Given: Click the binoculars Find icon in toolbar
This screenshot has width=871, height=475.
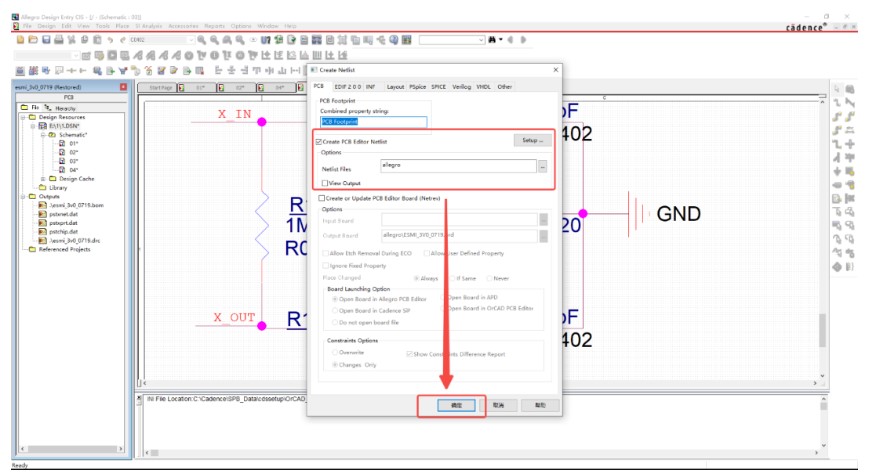Looking at the screenshot, I should pyautogui.click(x=492, y=39).
